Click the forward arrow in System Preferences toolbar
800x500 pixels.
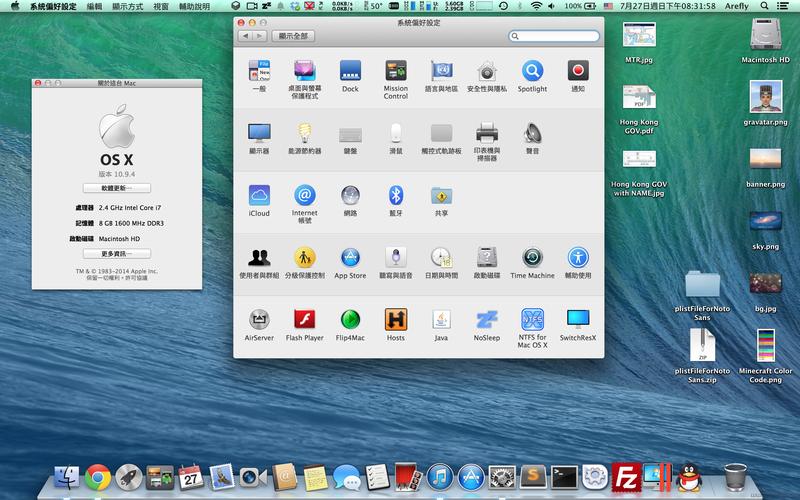(x=260, y=36)
